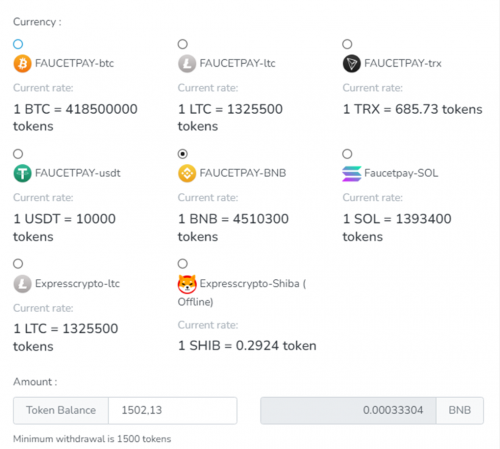Click the Shiba Inu dog icon
This screenshot has width=500, height=449.
tap(187, 284)
